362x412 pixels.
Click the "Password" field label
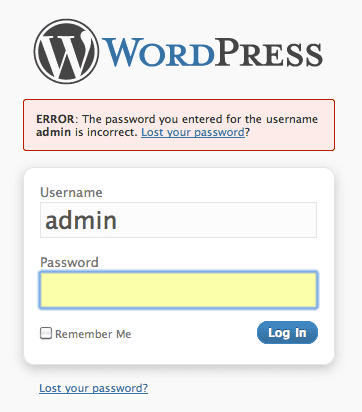(69, 262)
